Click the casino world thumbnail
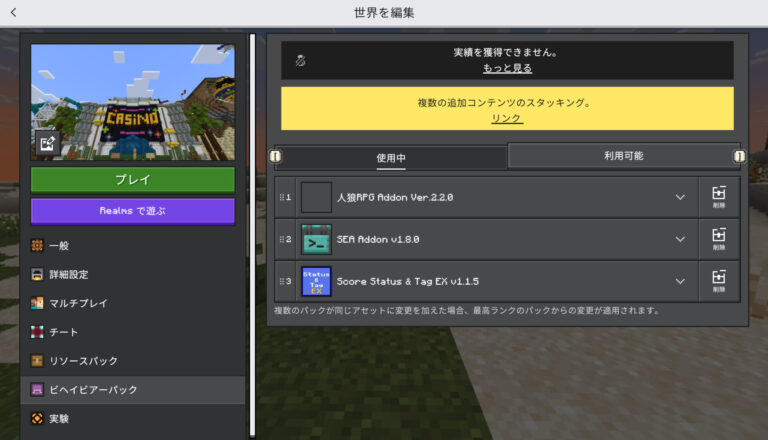Viewport: 768px width, 440px height. 133,102
